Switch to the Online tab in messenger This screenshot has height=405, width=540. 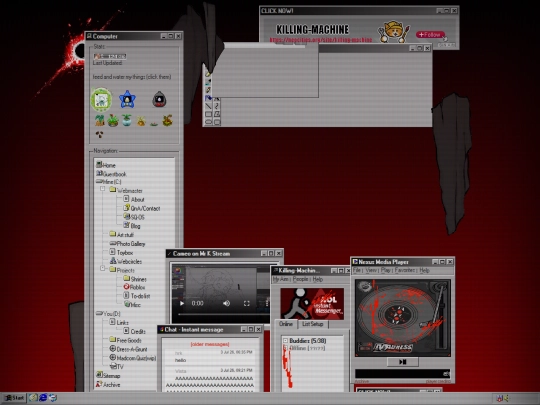[x=285, y=324]
